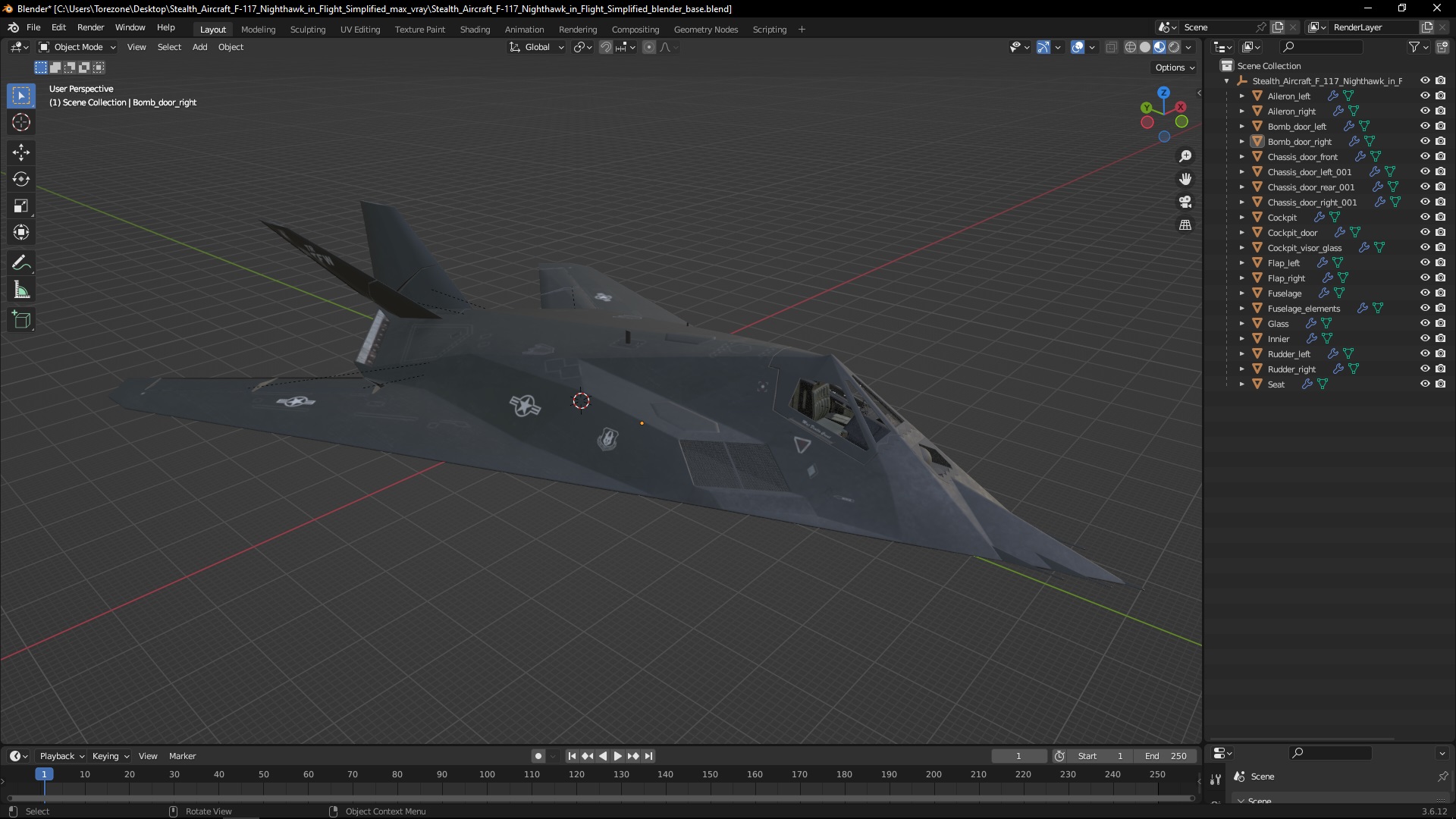The image size is (1456, 819).
Task: Select the Annotate tool icon
Action: tap(21, 262)
